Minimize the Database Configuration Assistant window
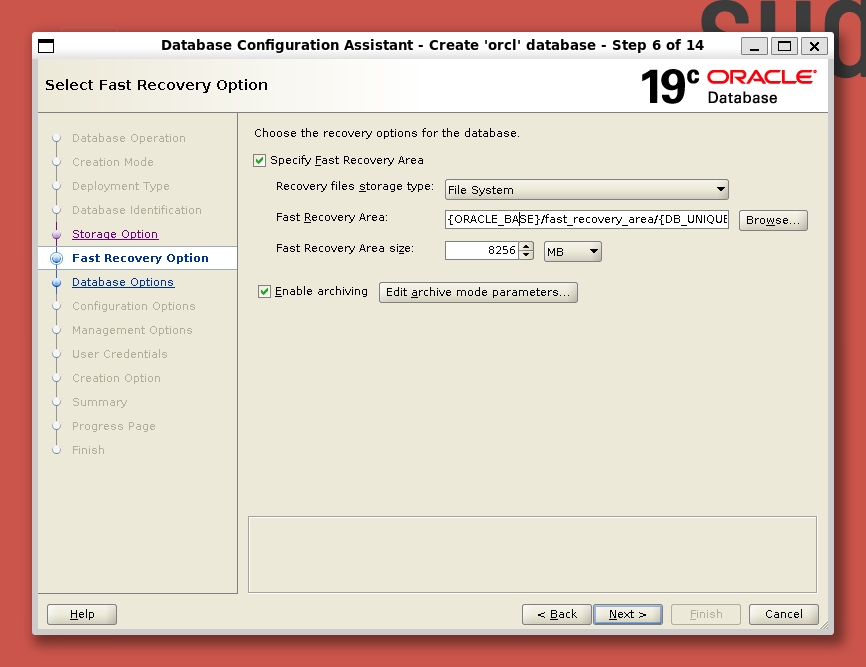The width and height of the screenshot is (866, 667). [x=755, y=46]
